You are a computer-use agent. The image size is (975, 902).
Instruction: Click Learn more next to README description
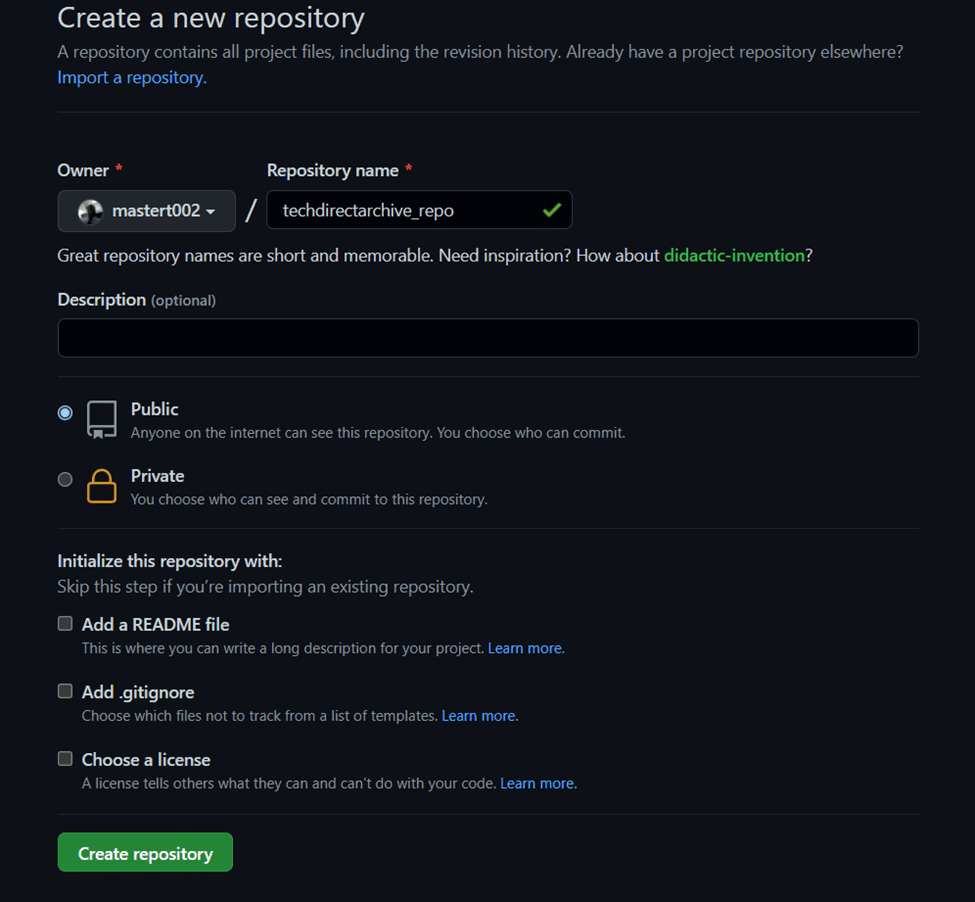(525, 648)
